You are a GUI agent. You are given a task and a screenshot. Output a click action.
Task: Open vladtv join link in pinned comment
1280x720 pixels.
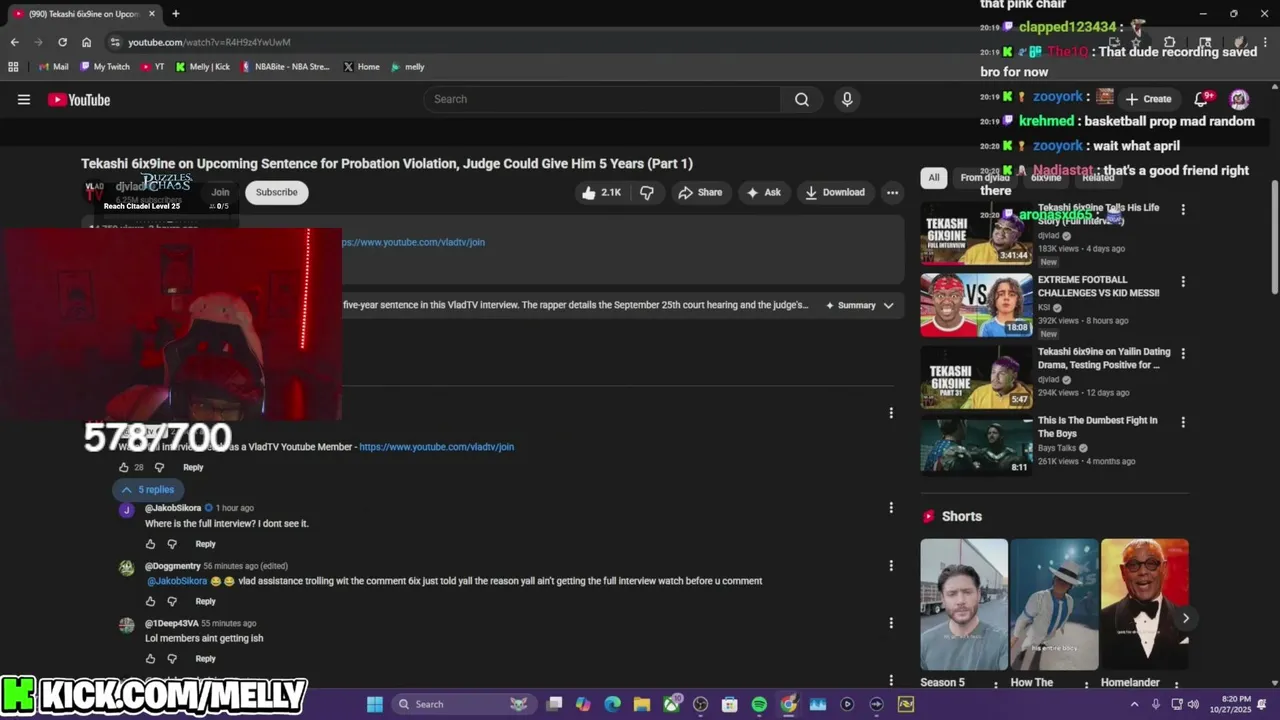436,447
